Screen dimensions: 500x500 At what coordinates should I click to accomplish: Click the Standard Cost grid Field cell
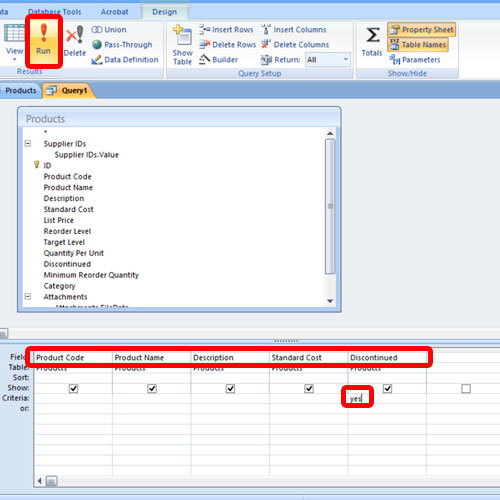click(309, 357)
